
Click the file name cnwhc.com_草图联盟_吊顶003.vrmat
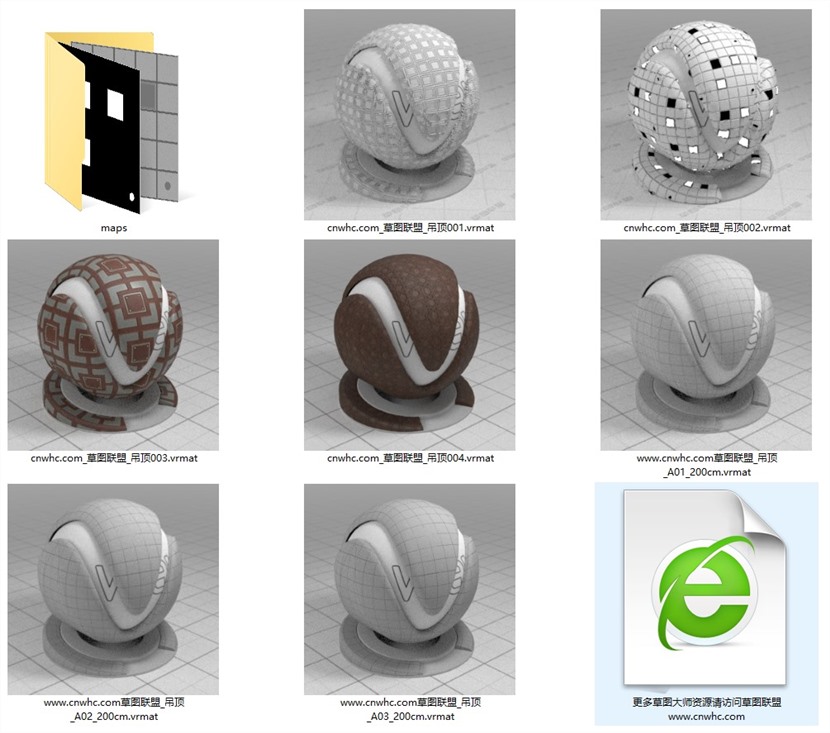(x=114, y=458)
